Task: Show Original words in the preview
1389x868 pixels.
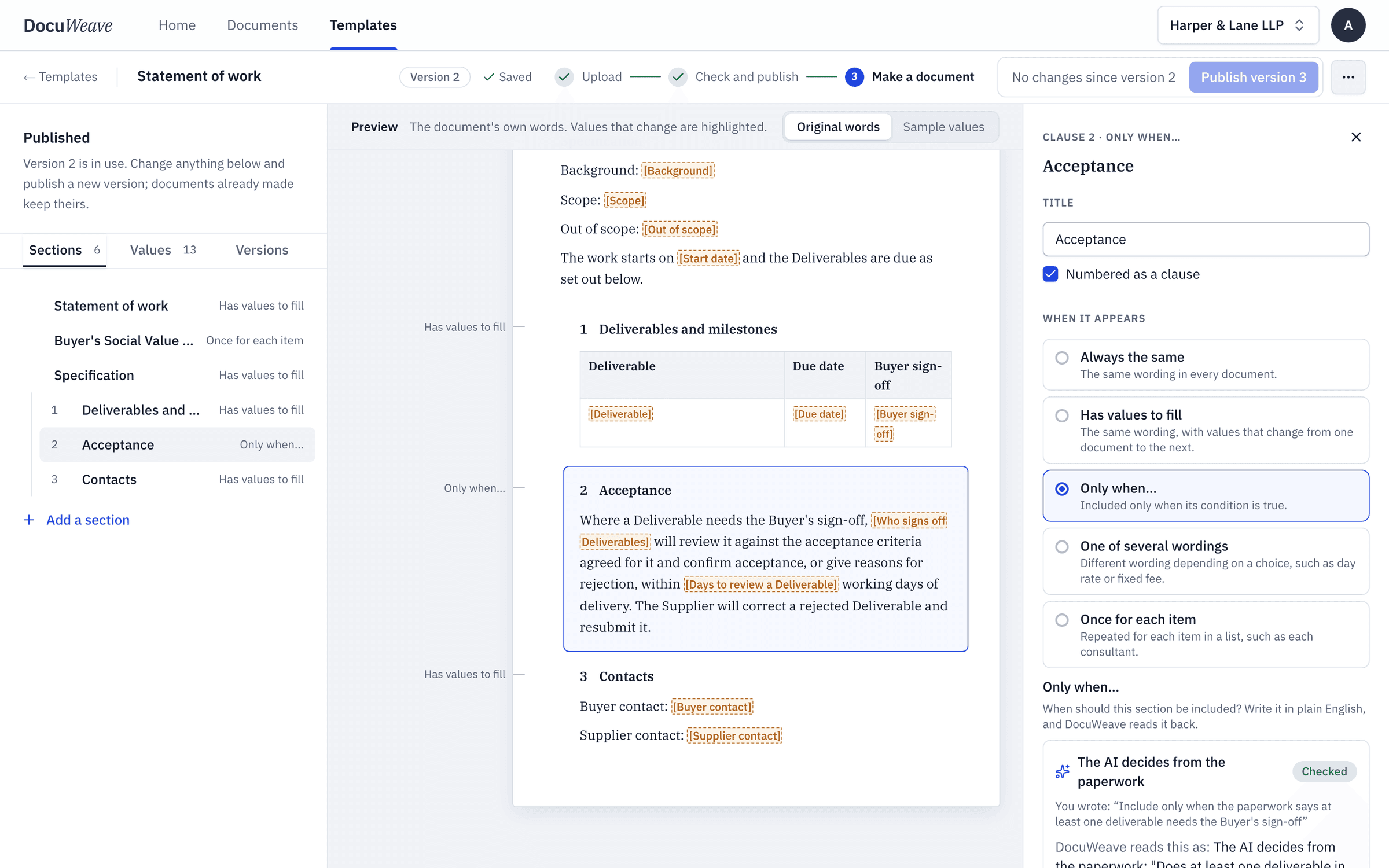Action: [x=837, y=127]
